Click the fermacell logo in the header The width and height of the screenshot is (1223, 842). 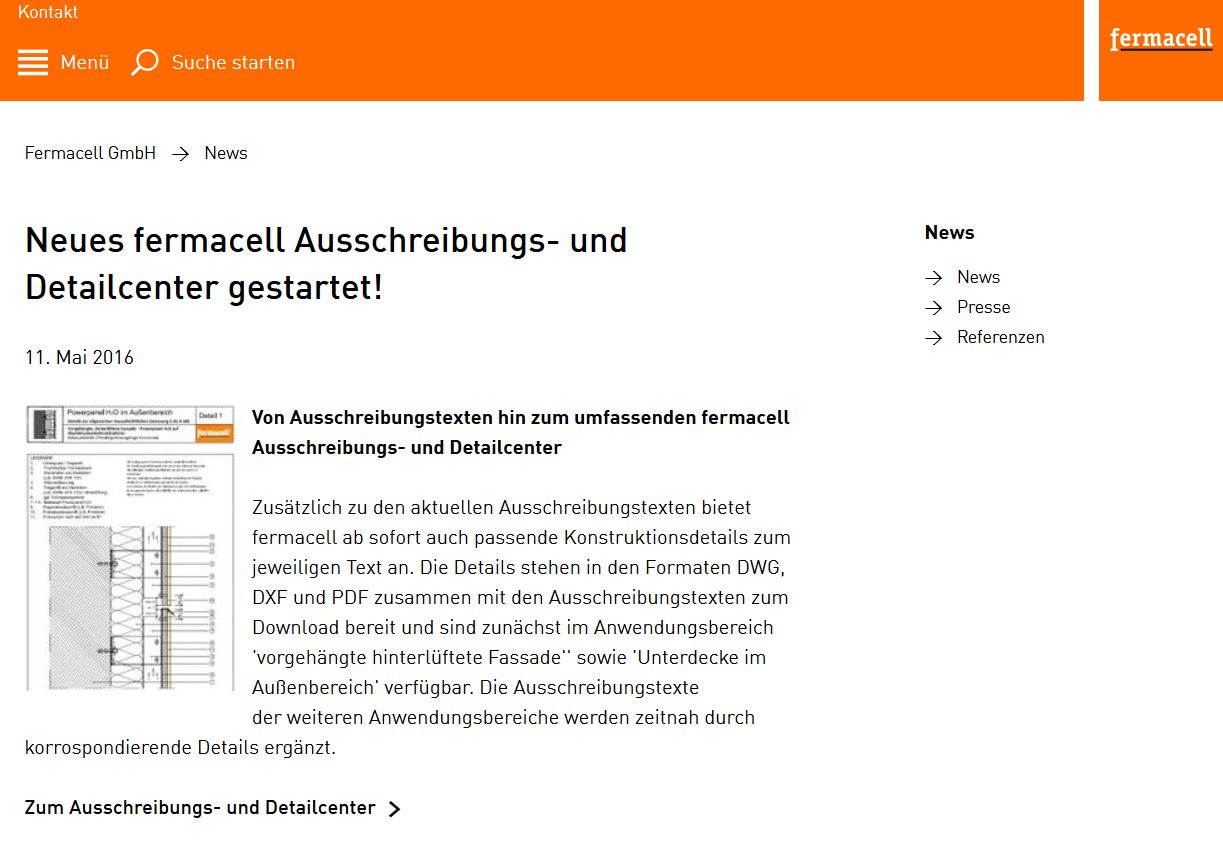coord(1160,40)
